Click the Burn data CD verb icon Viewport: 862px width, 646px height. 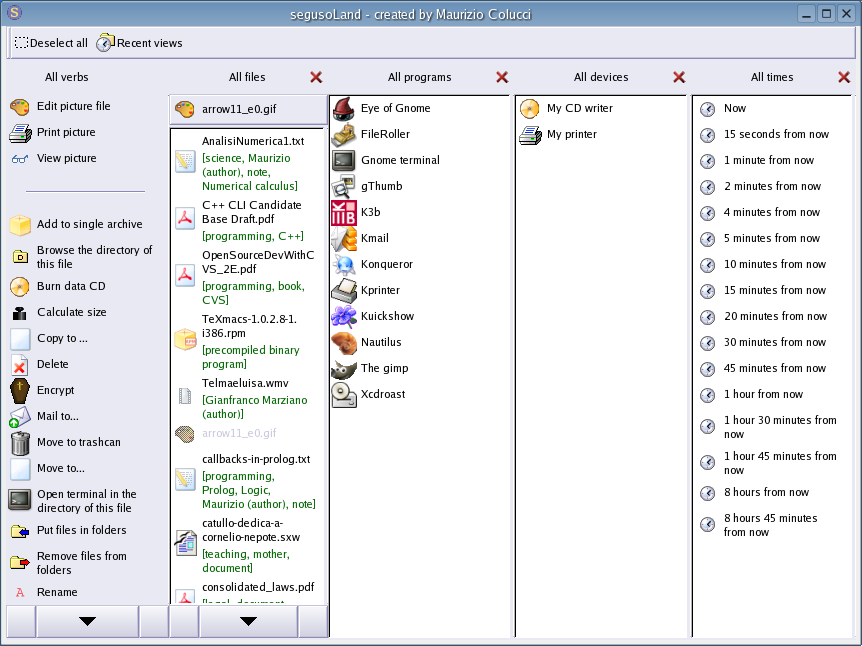[20, 286]
